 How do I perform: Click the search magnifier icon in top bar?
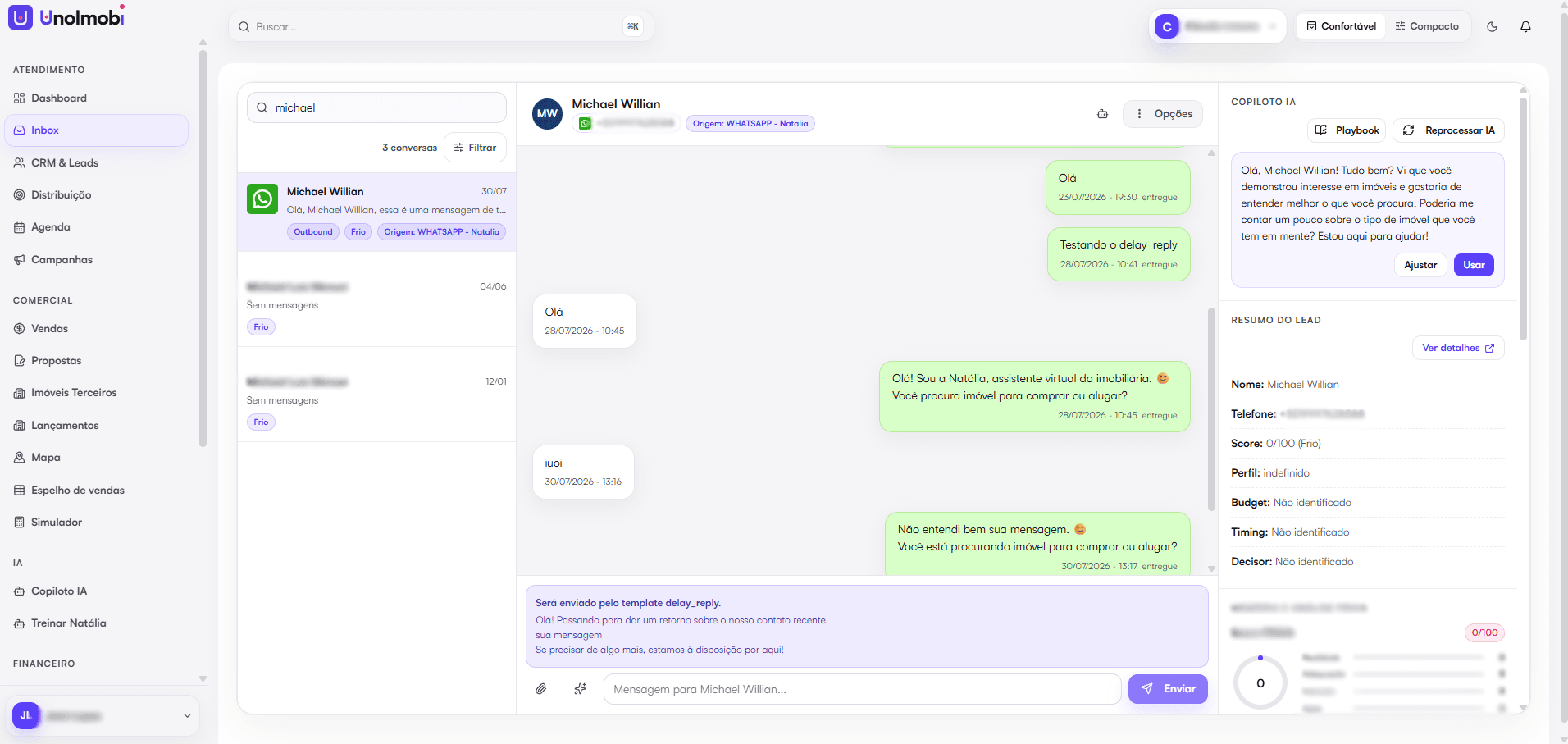coord(244,27)
